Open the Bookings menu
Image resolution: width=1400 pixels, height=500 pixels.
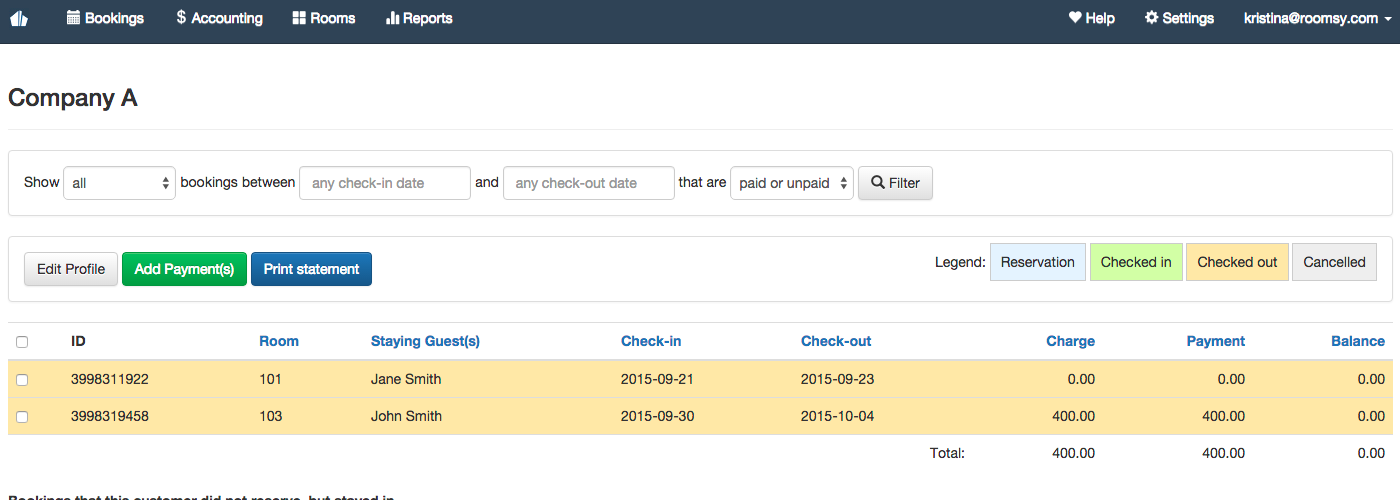tap(105, 18)
